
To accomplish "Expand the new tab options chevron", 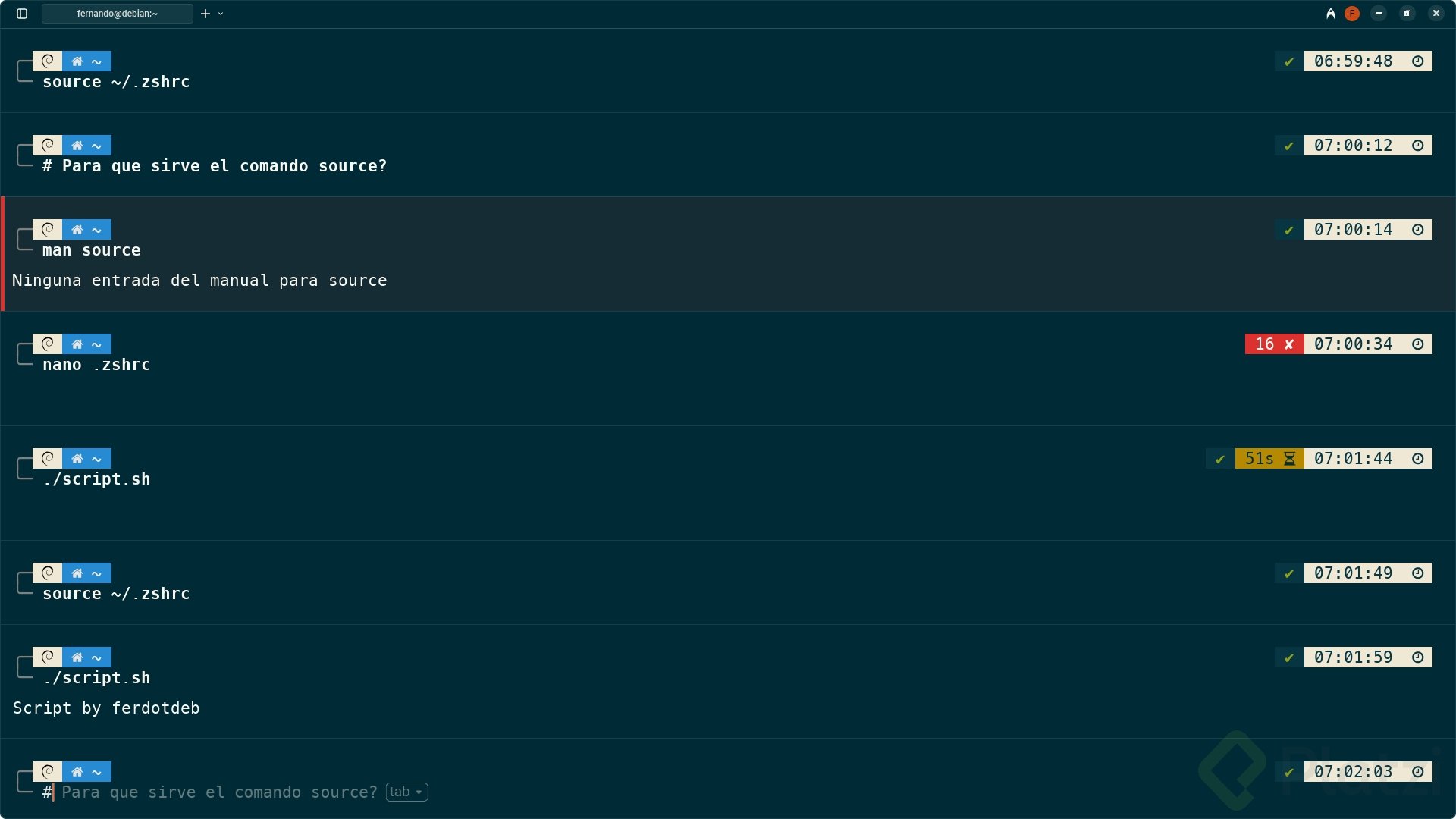I will [221, 14].
